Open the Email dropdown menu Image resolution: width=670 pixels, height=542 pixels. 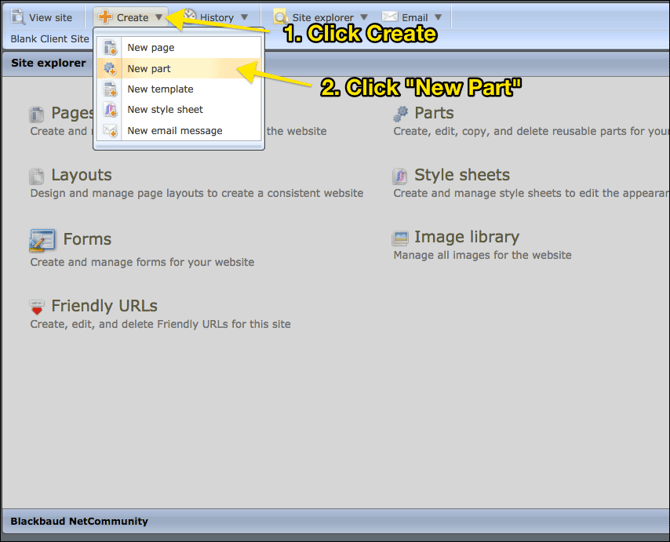click(x=438, y=17)
